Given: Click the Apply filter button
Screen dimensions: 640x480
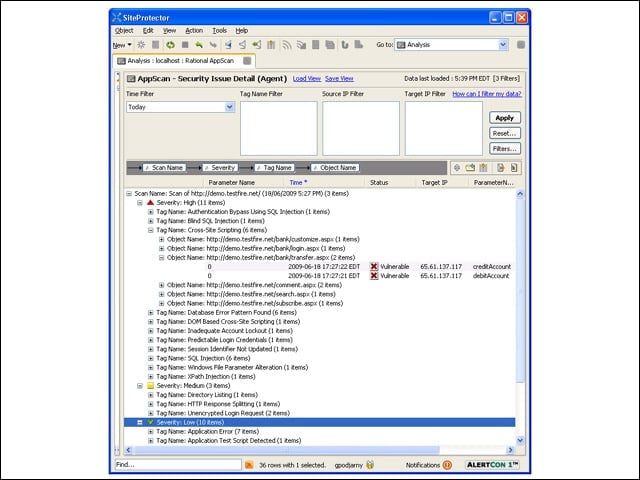Looking at the screenshot, I should (x=505, y=118).
